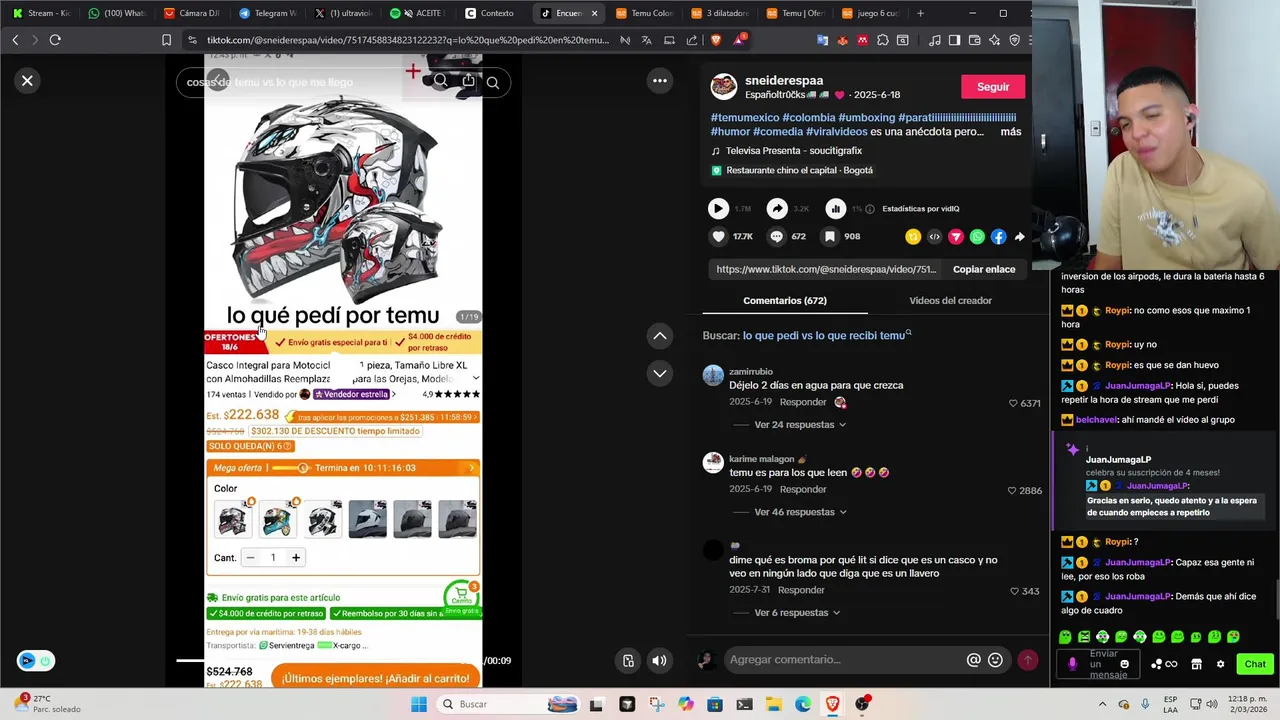The height and width of the screenshot is (720, 1280).
Task: Share the video to WhatsApp
Action: pyautogui.click(x=977, y=237)
